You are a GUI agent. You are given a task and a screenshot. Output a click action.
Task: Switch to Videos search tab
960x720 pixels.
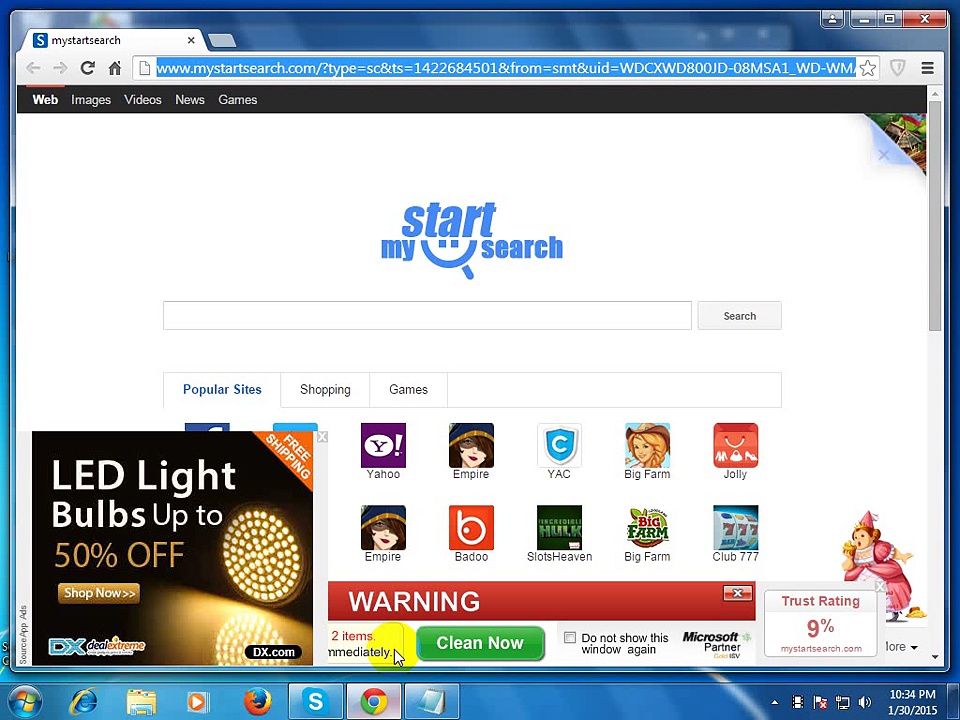pos(143,100)
